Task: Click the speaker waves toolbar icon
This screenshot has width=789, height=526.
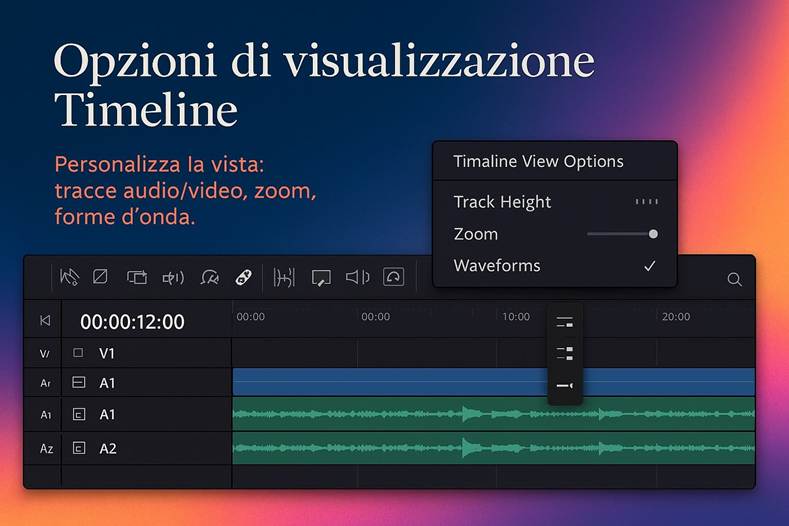Action: coord(173,277)
